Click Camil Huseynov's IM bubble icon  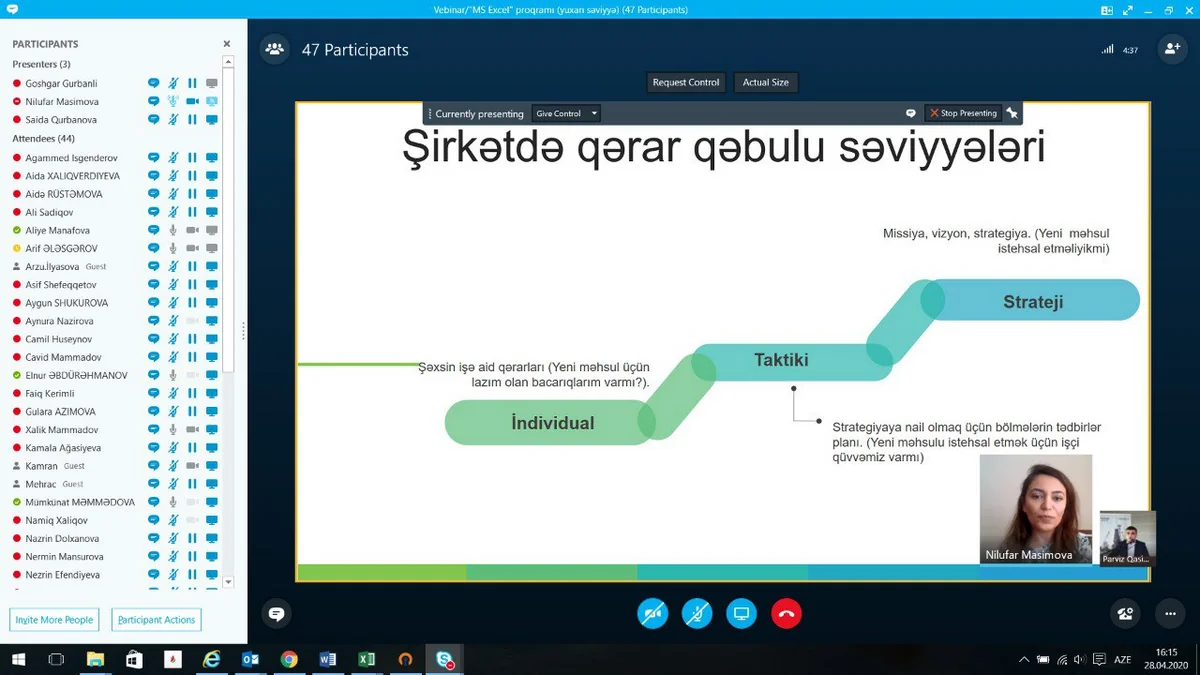tap(153, 339)
